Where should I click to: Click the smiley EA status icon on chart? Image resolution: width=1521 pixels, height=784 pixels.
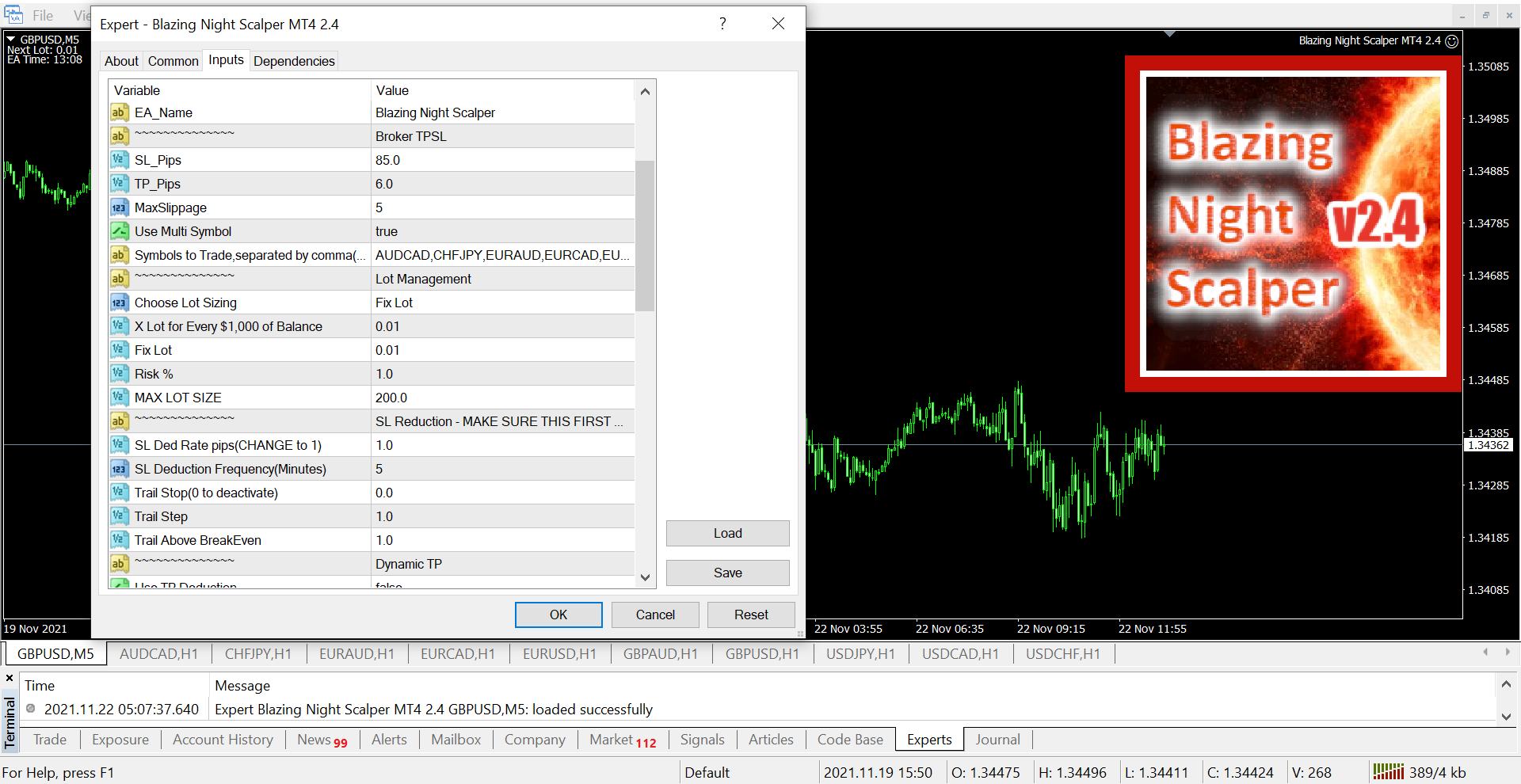tap(1451, 41)
